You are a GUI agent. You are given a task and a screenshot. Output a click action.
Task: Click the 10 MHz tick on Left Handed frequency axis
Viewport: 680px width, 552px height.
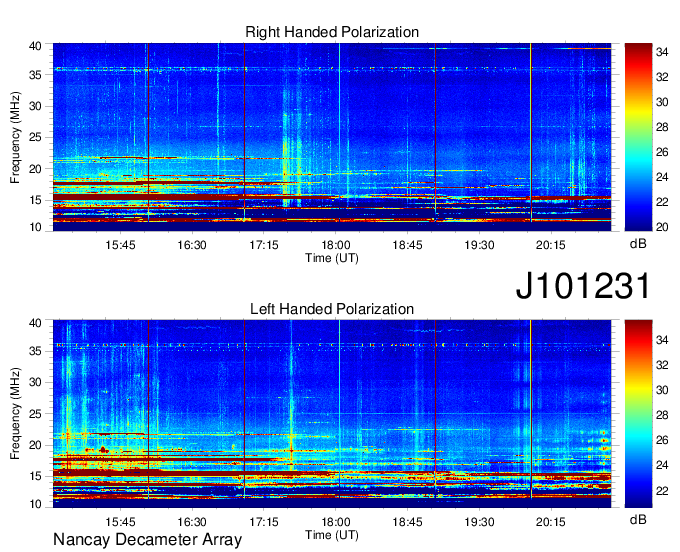[x=35, y=504]
